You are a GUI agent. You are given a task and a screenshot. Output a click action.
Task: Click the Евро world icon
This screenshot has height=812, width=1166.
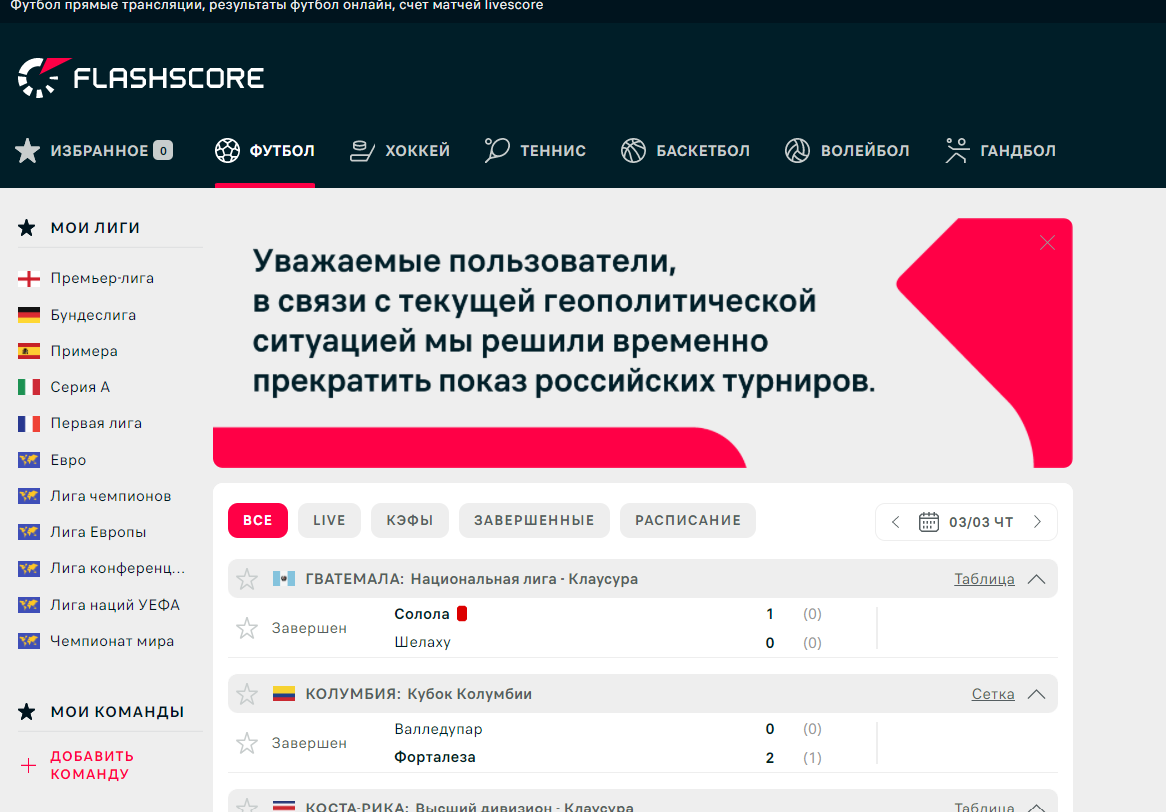pyautogui.click(x=29, y=460)
